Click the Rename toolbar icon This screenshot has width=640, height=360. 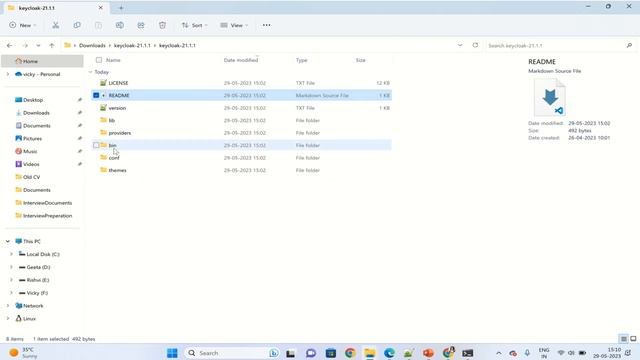coord(120,25)
